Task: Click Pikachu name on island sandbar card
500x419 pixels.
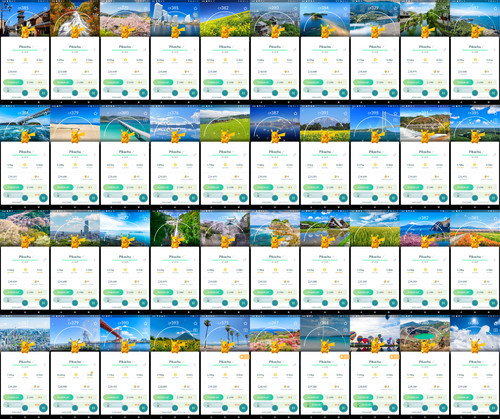Action: coord(324,47)
